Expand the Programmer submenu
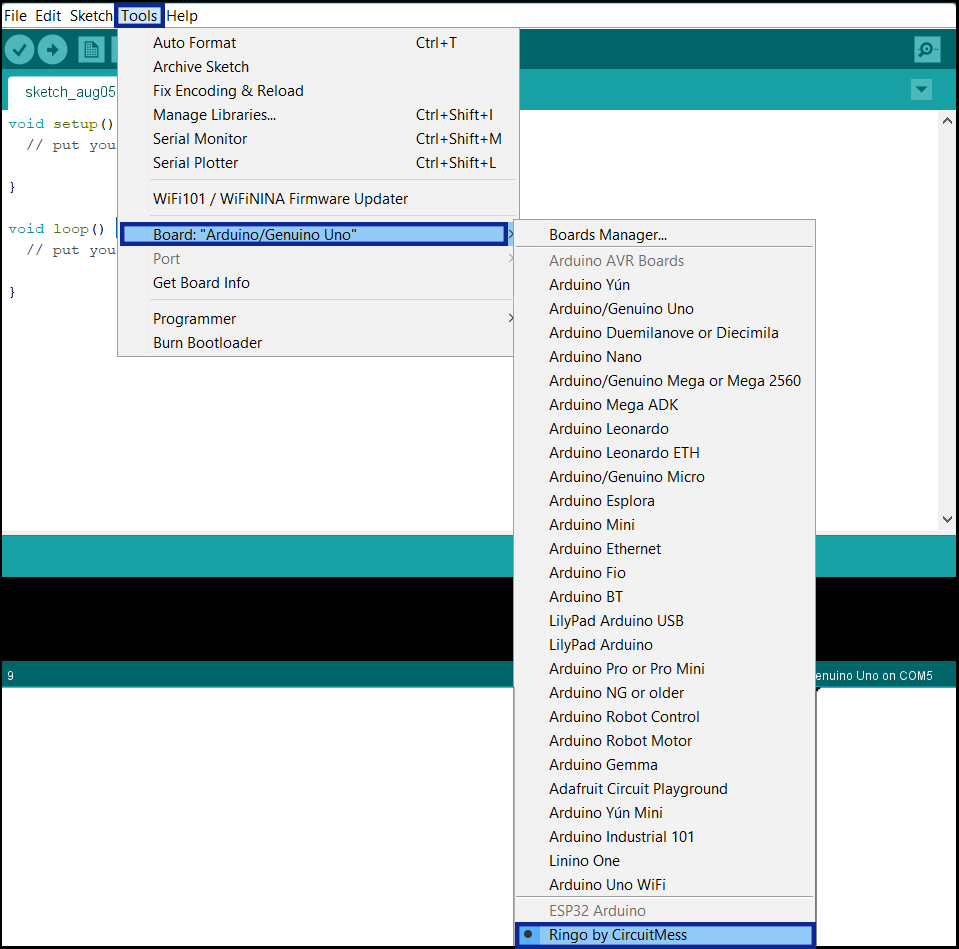Screen dimensions: 959x949 [x=194, y=319]
